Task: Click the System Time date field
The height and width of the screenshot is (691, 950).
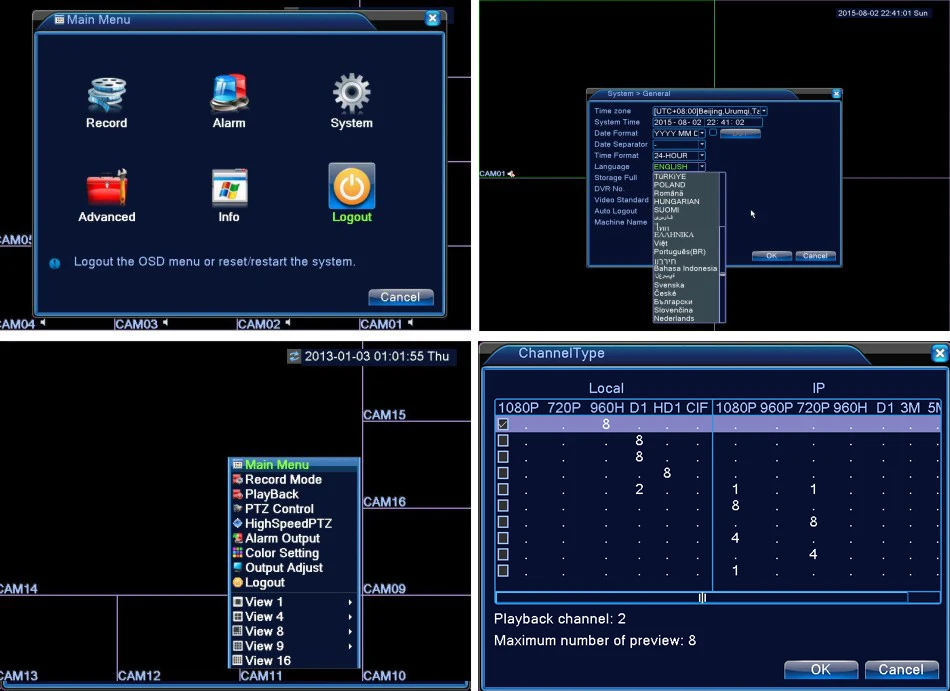Action: point(677,122)
